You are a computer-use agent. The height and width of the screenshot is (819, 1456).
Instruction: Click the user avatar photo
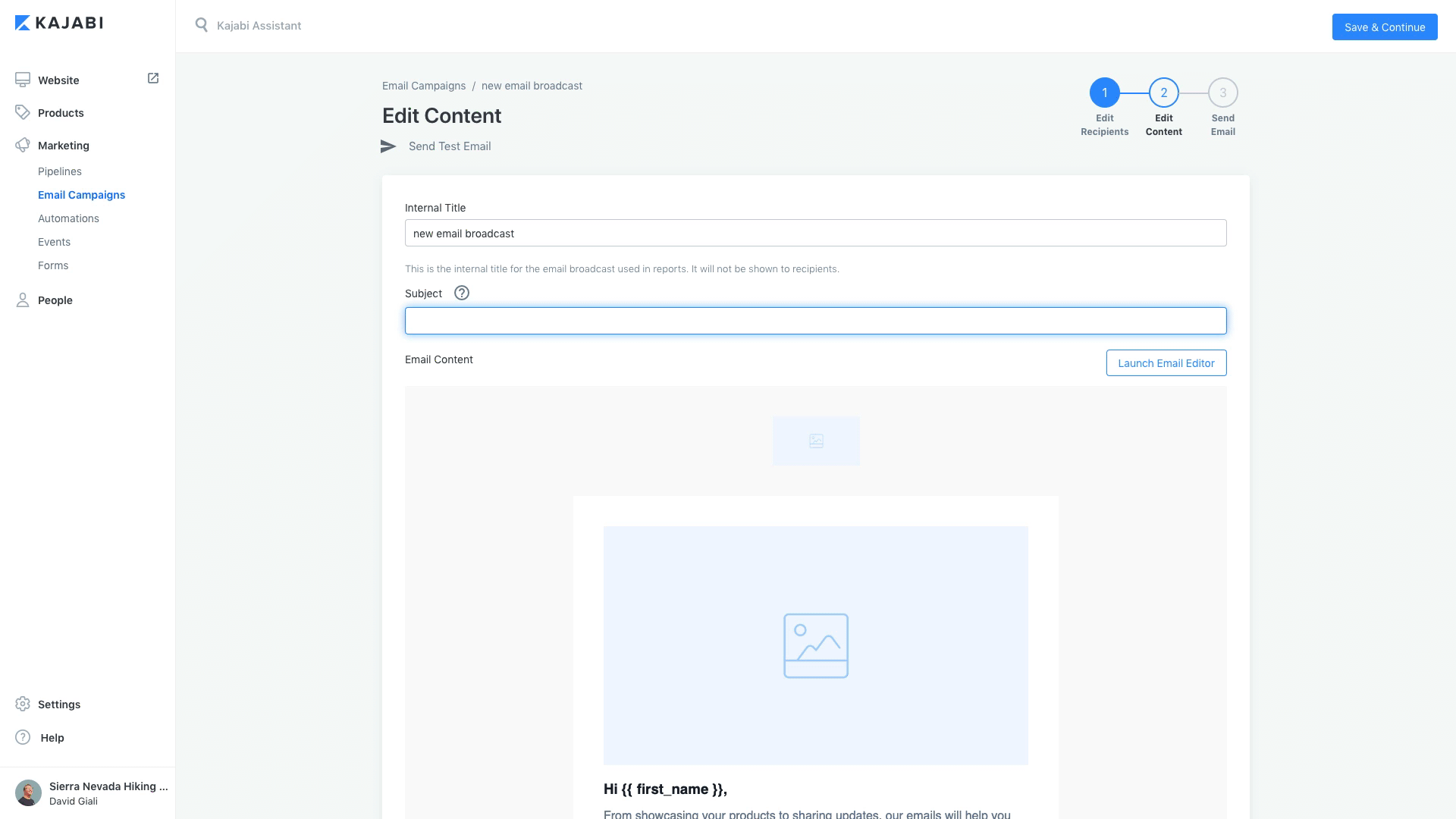click(28, 792)
